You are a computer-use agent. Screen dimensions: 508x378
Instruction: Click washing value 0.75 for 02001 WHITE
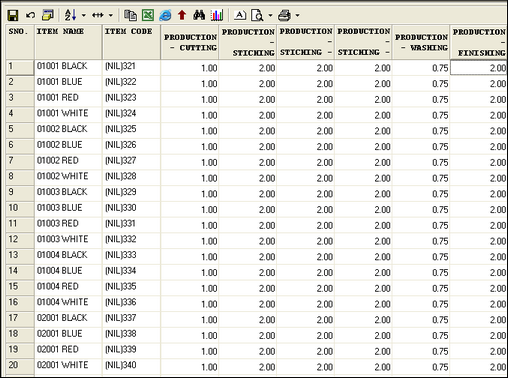[440, 367]
